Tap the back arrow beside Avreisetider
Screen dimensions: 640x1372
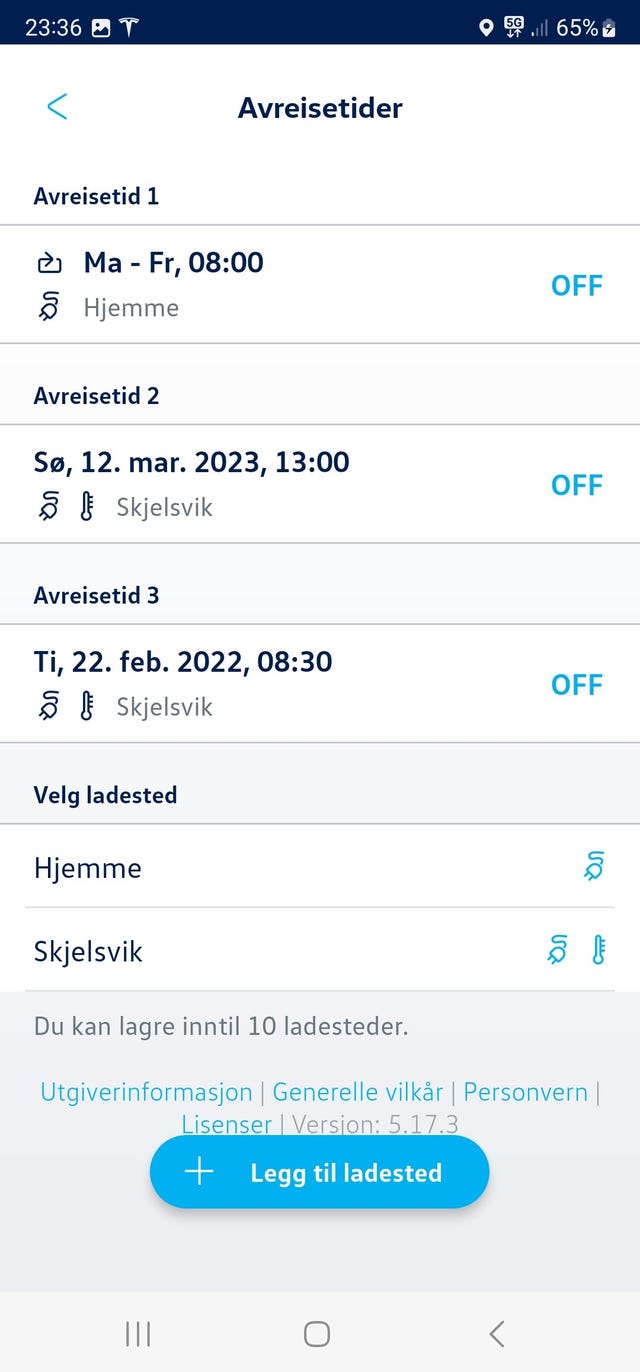[57, 107]
